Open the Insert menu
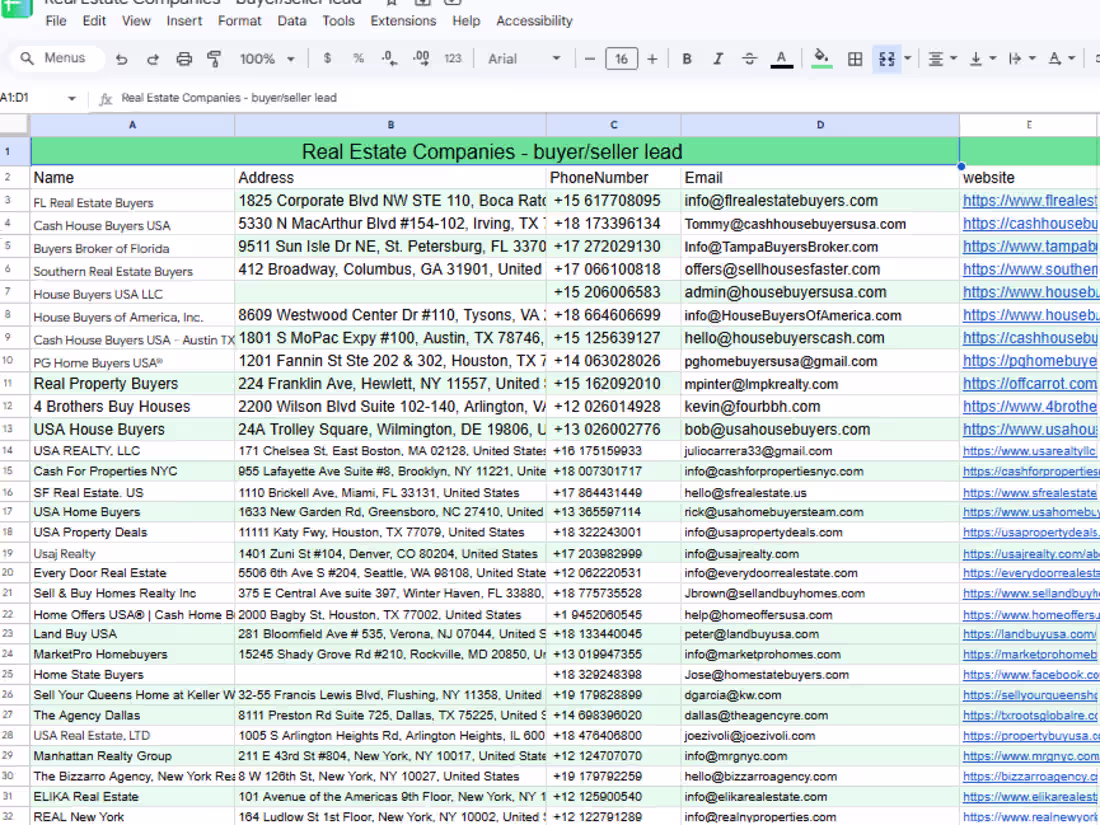Image resolution: width=1100 pixels, height=825 pixels. click(185, 21)
